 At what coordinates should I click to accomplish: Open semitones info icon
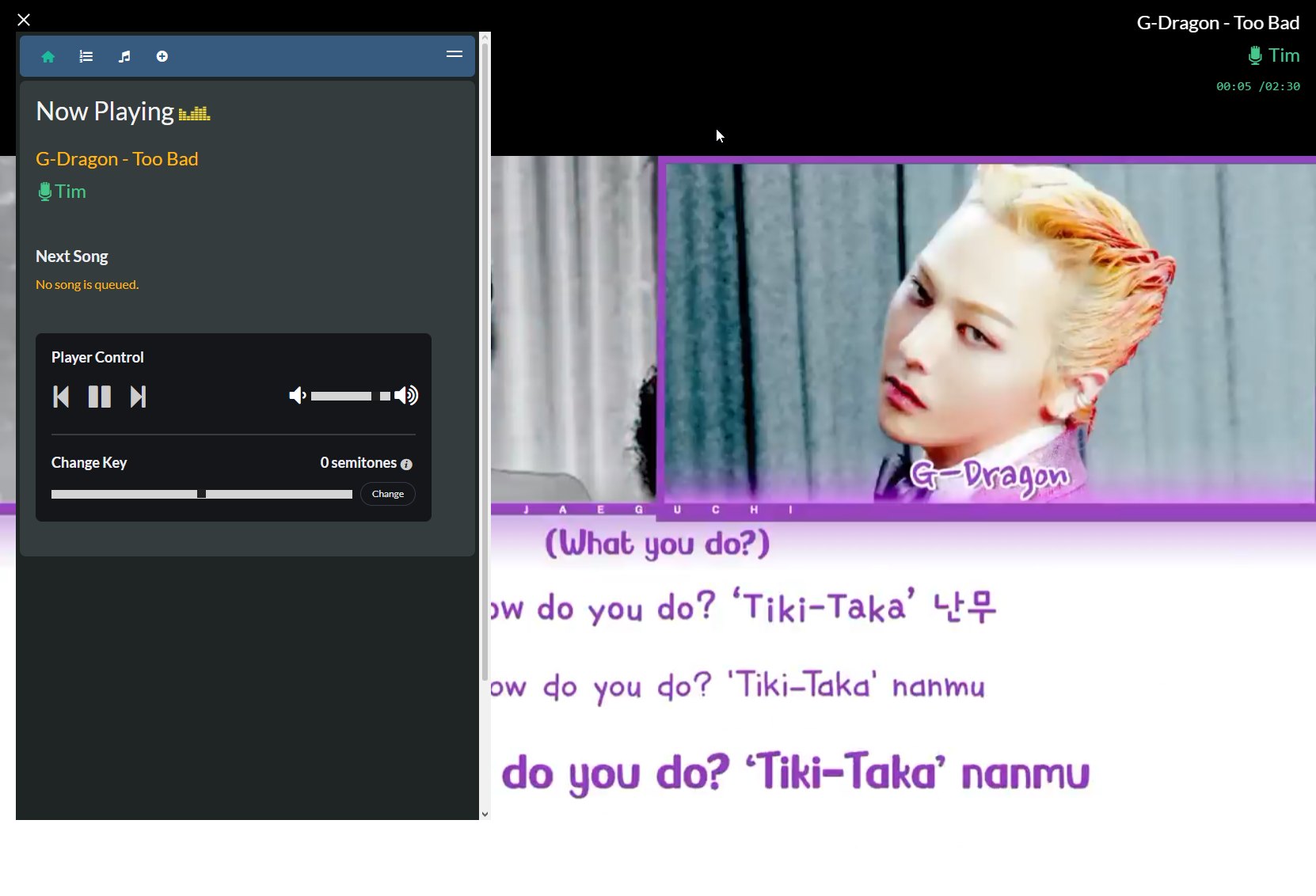tap(406, 465)
